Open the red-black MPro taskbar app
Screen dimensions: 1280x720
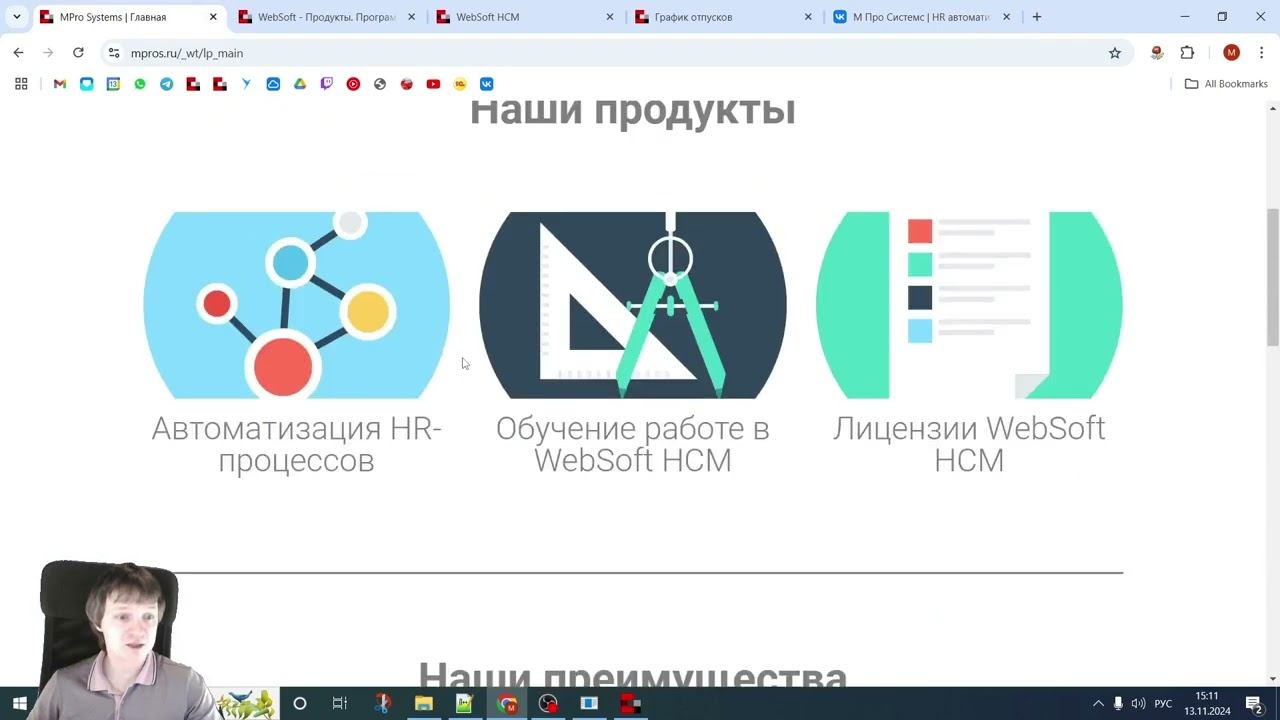click(630, 703)
